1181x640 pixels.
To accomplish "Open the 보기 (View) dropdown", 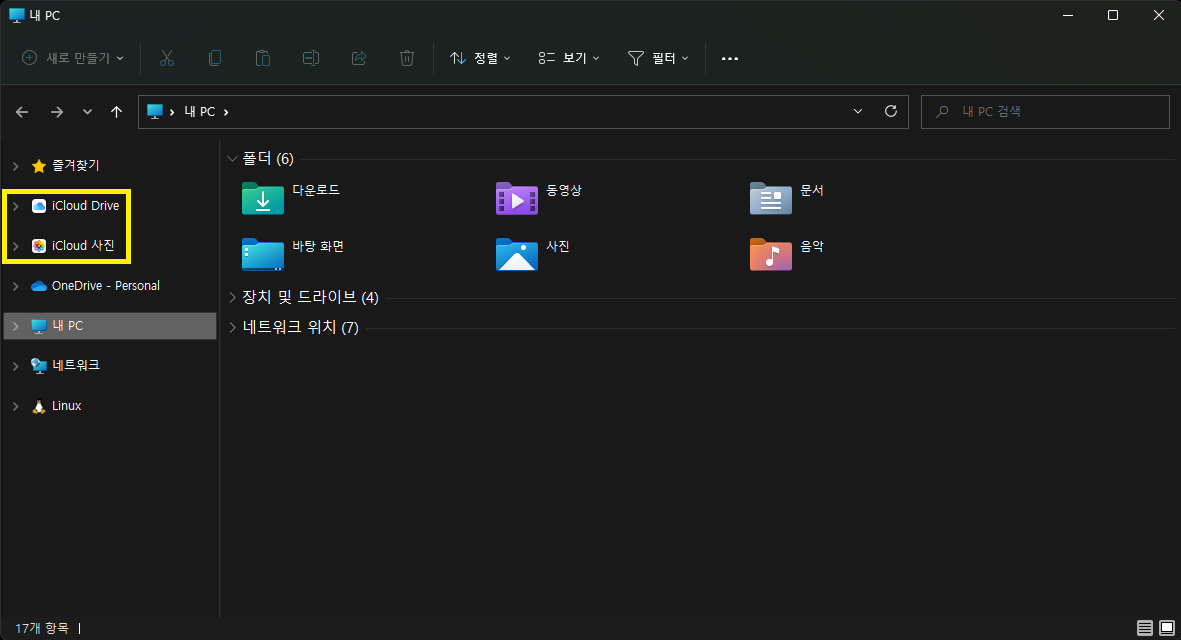I will [x=568, y=58].
